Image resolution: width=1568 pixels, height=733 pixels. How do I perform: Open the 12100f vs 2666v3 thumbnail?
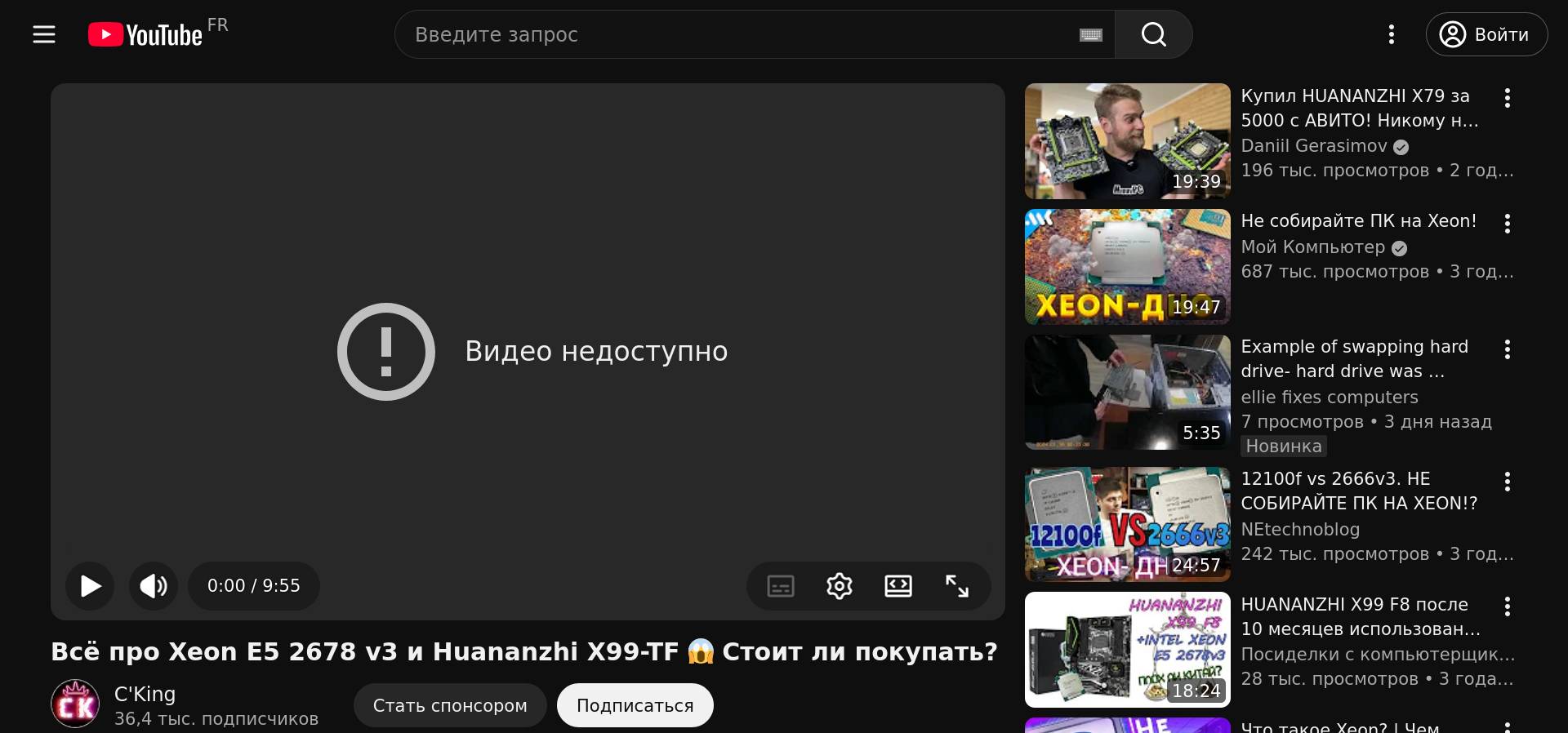(x=1128, y=525)
